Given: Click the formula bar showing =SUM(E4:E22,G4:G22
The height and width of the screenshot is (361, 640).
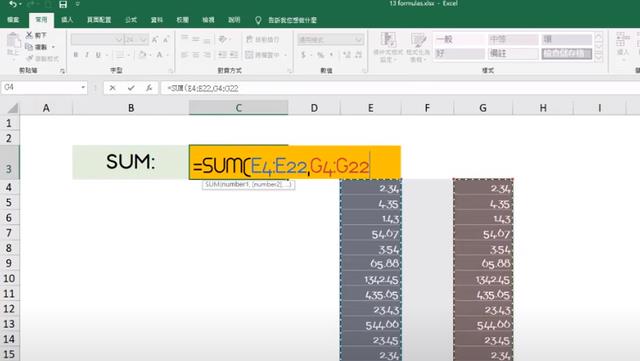Looking at the screenshot, I should click(401, 88).
